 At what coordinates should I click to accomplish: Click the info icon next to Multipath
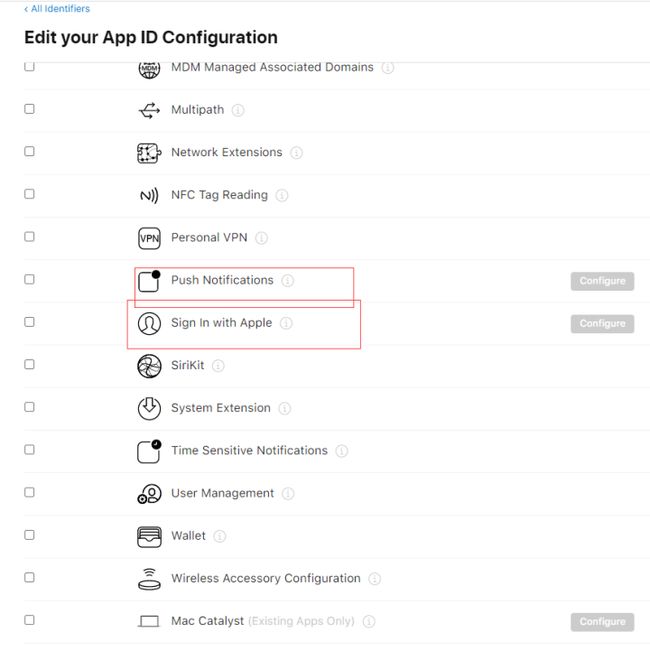[238, 110]
